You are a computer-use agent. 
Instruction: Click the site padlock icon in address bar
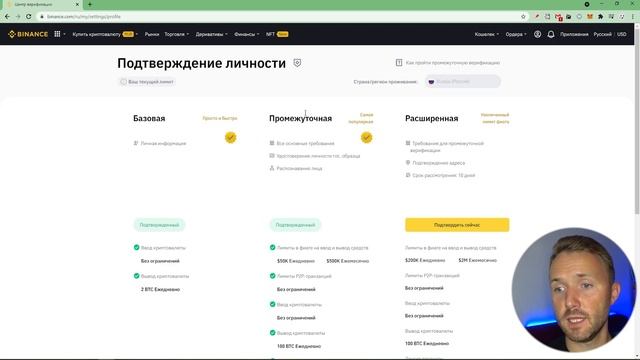pos(42,17)
